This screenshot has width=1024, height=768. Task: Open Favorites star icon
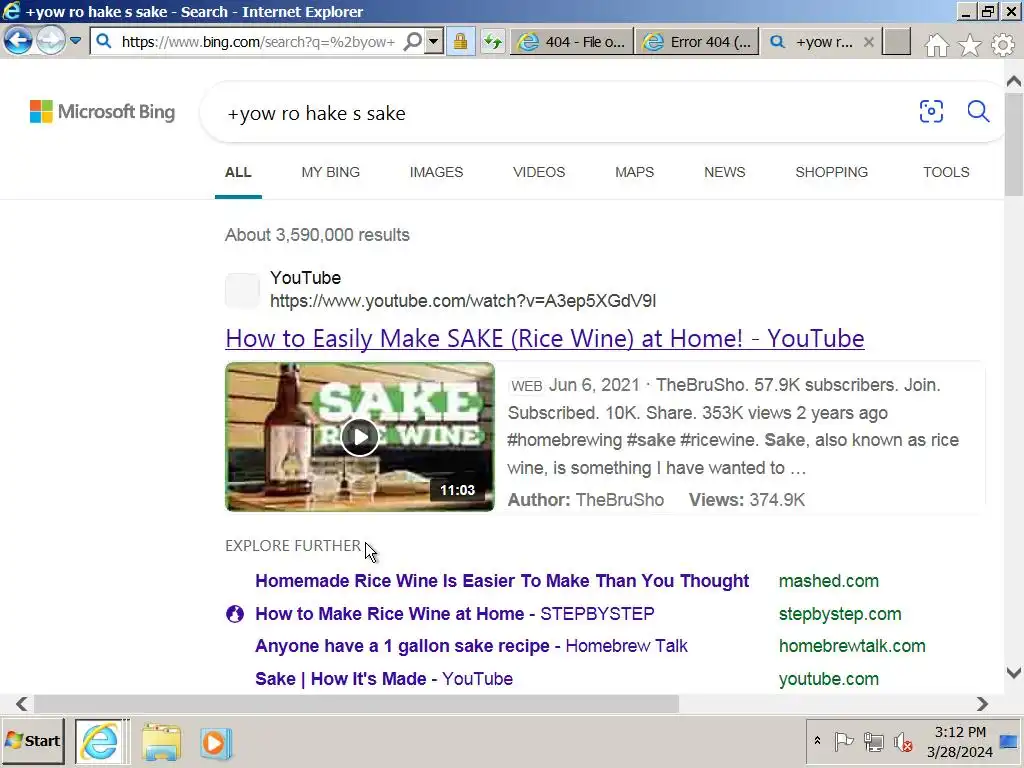(970, 44)
